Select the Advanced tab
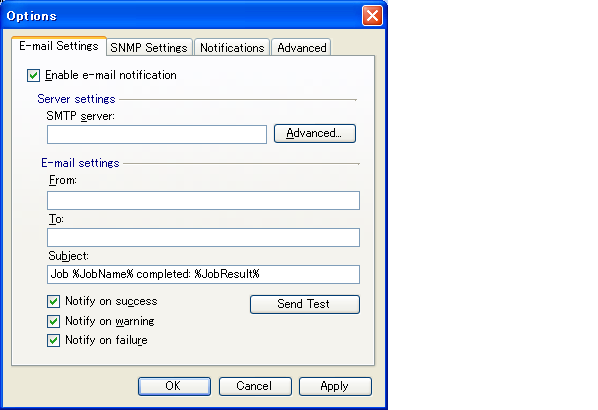Image resolution: width=598 pixels, height=410 pixels. pyautogui.click(x=301, y=48)
